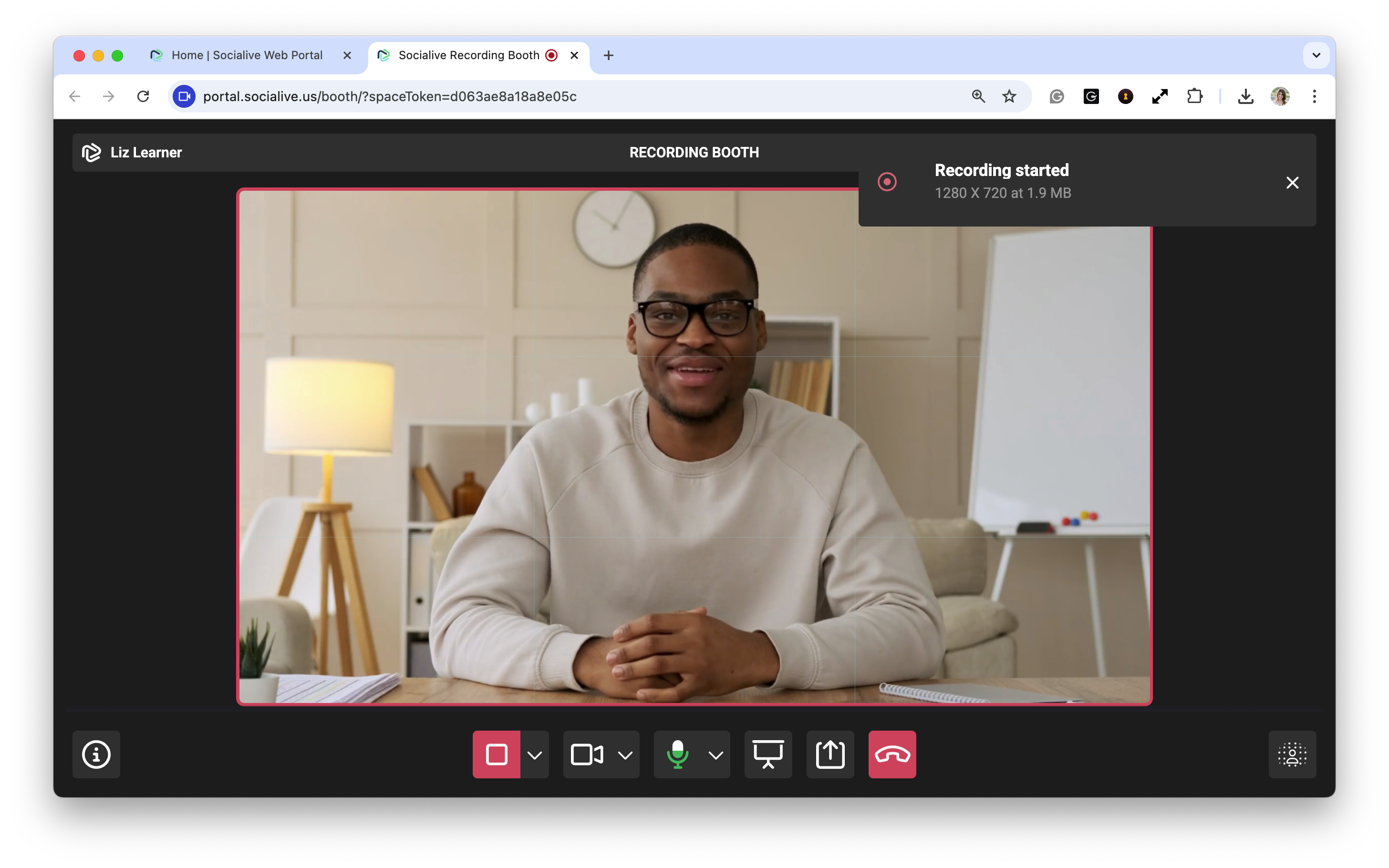Dismiss the Recording started notification
The image size is (1389, 868).
pos(1292,183)
